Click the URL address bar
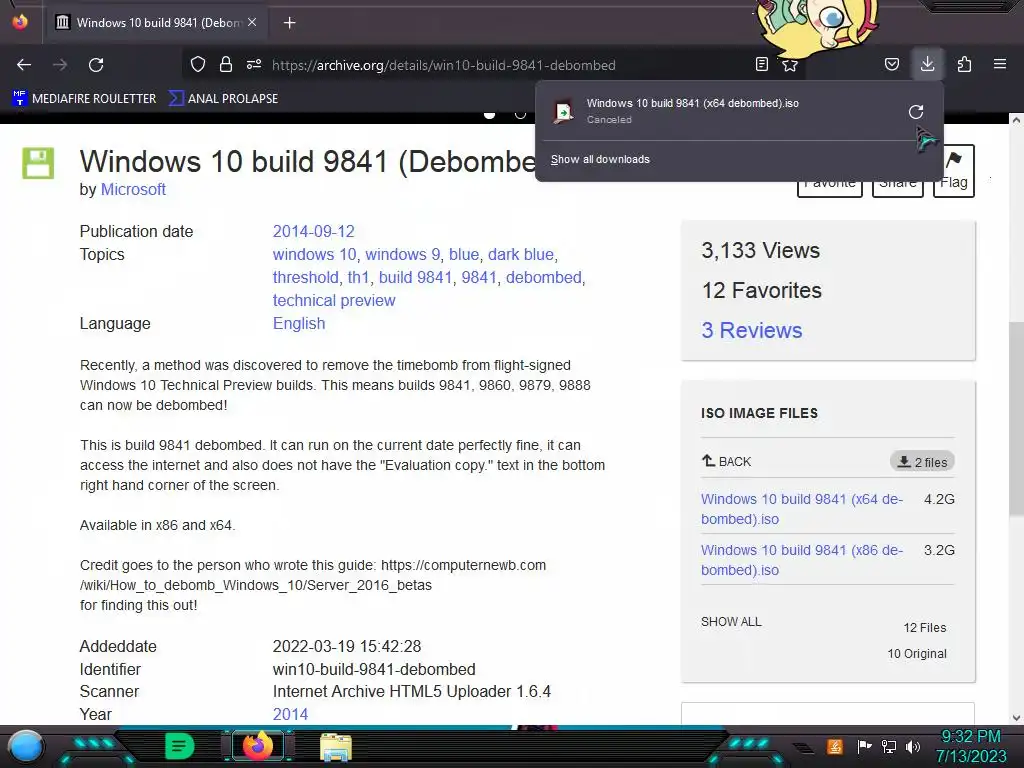 (x=444, y=65)
